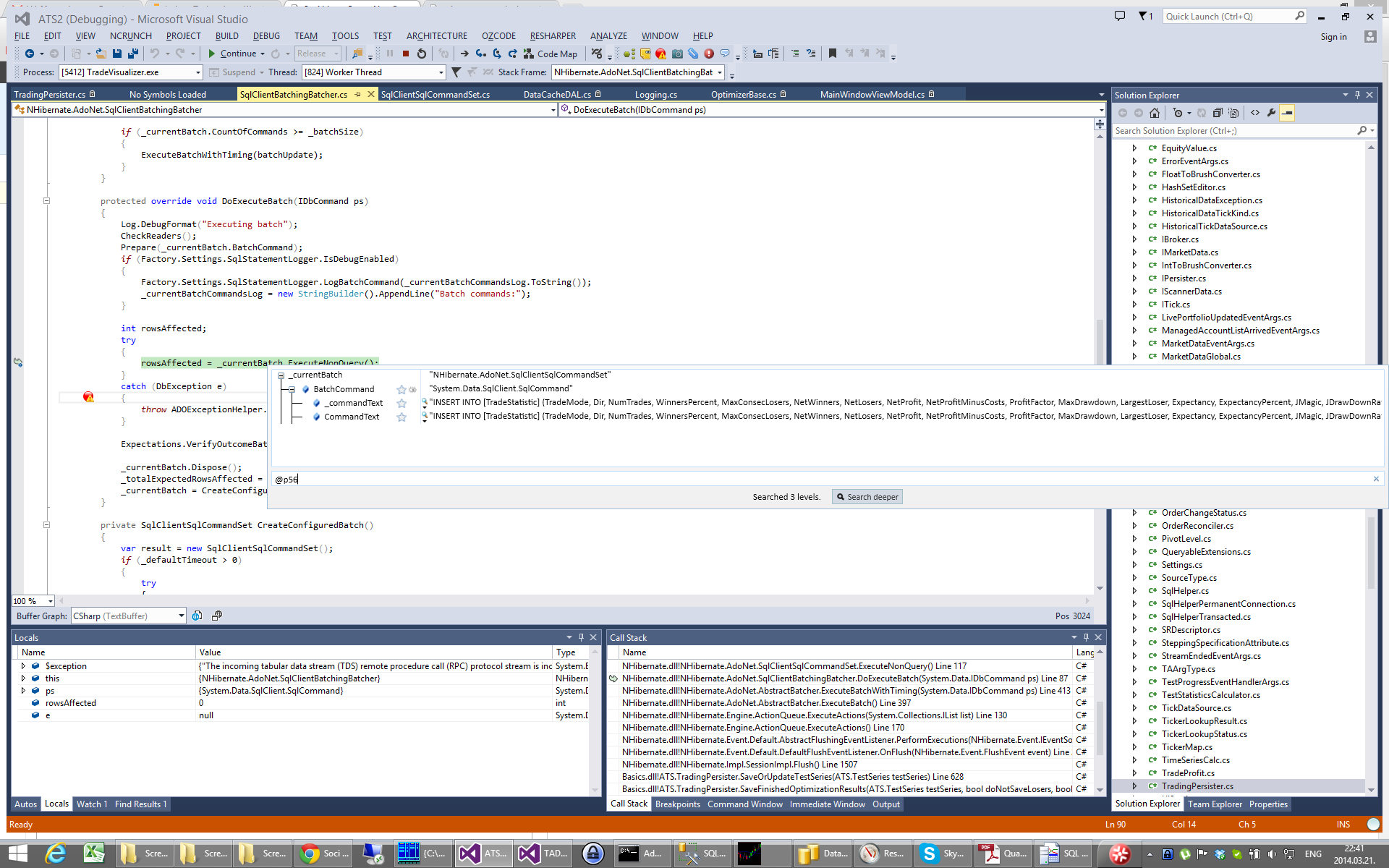Pin the Locals panel
Viewport: 1389px width, 868px height.
click(x=581, y=637)
